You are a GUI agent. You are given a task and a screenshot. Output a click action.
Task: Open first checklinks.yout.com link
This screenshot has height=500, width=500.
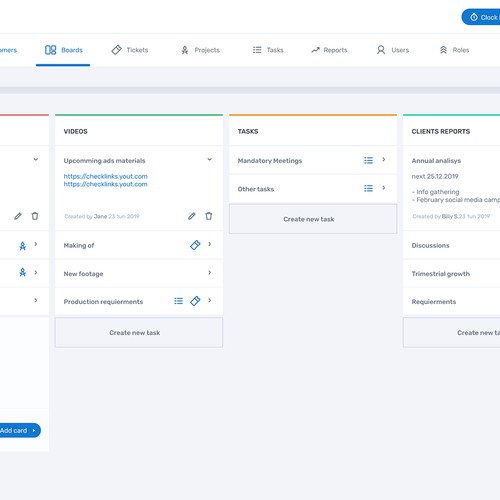(x=105, y=176)
